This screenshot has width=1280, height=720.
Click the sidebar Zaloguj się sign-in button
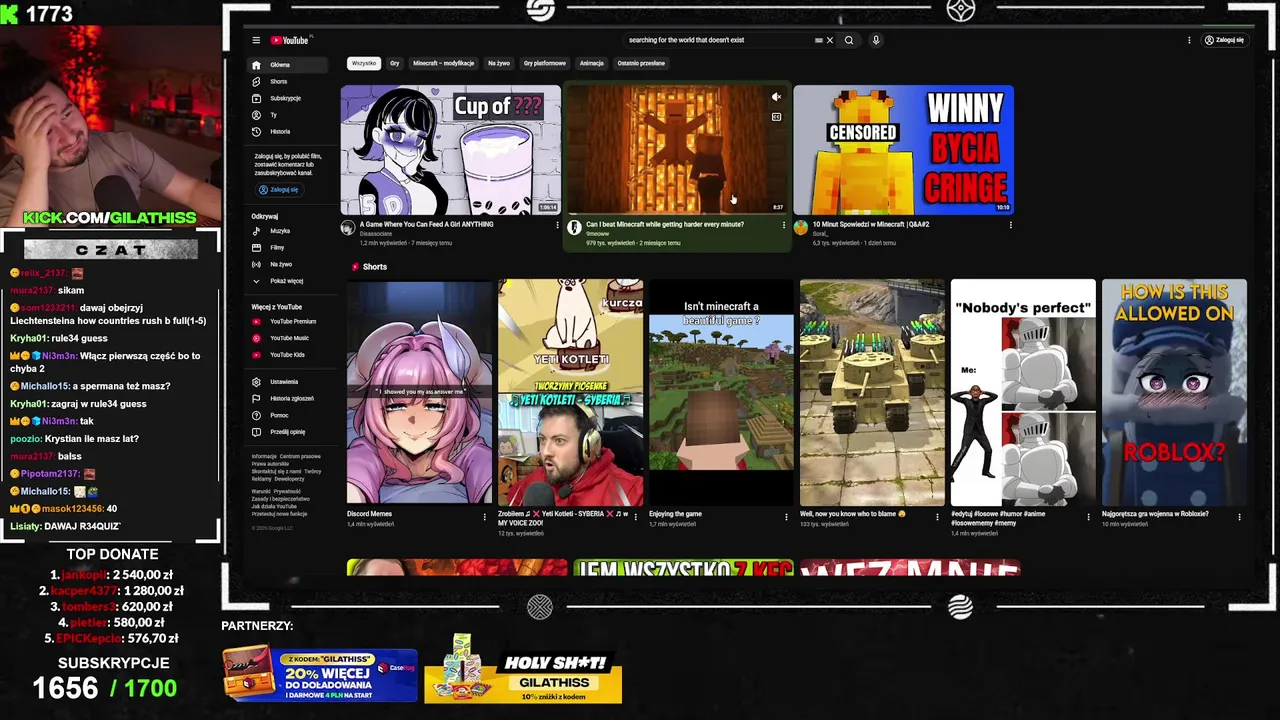click(x=278, y=189)
